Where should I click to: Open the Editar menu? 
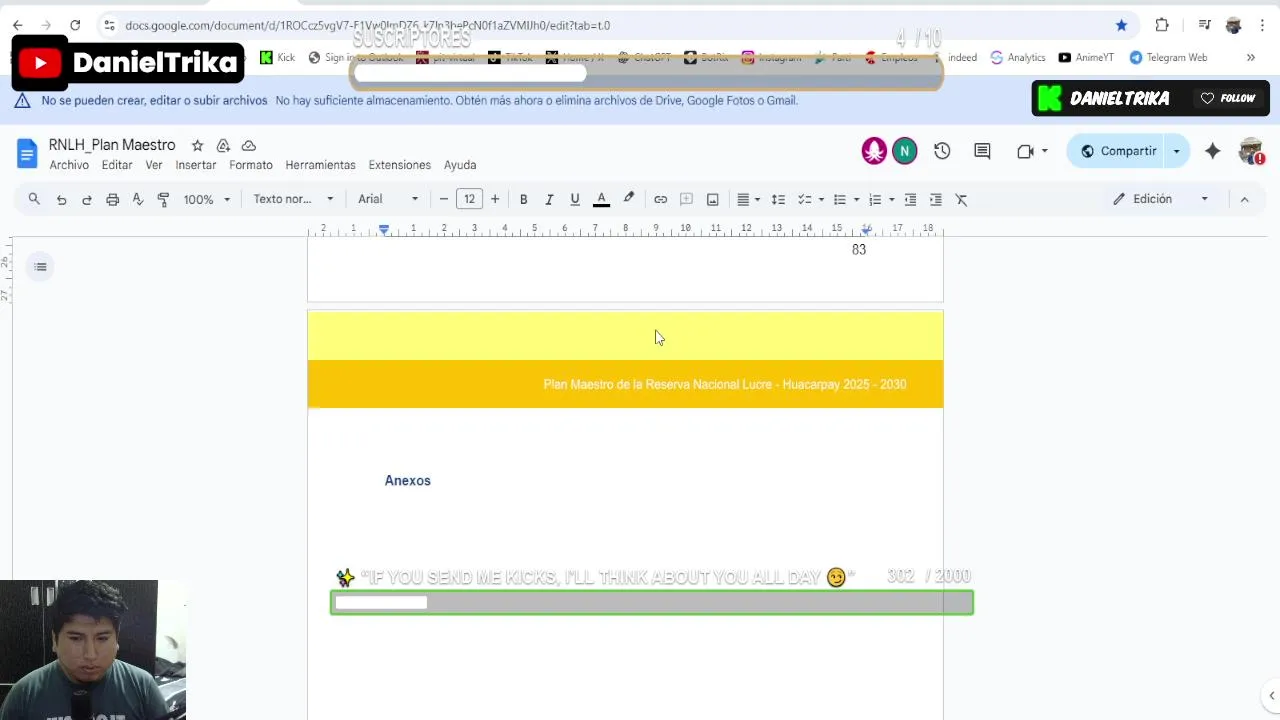(x=117, y=165)
